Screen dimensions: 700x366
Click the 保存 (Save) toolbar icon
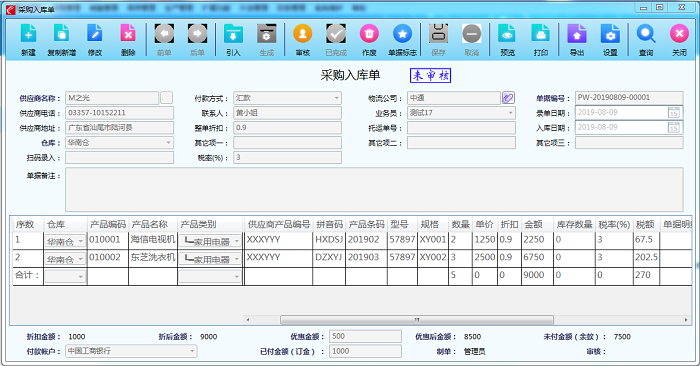pyautogui.click(x=438, y=34)
